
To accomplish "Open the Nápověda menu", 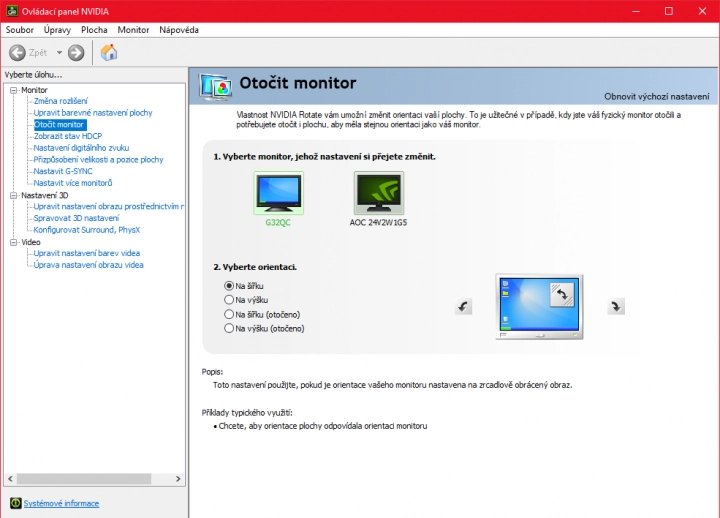I will 179,30.
